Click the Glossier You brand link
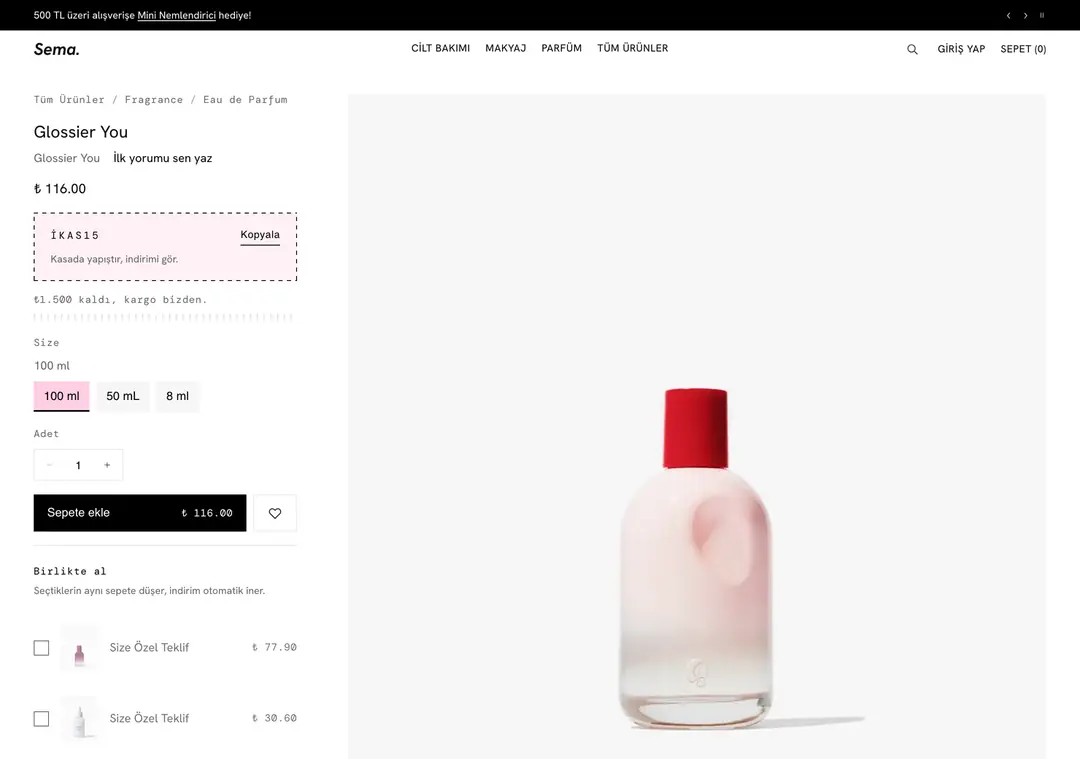 67,158
